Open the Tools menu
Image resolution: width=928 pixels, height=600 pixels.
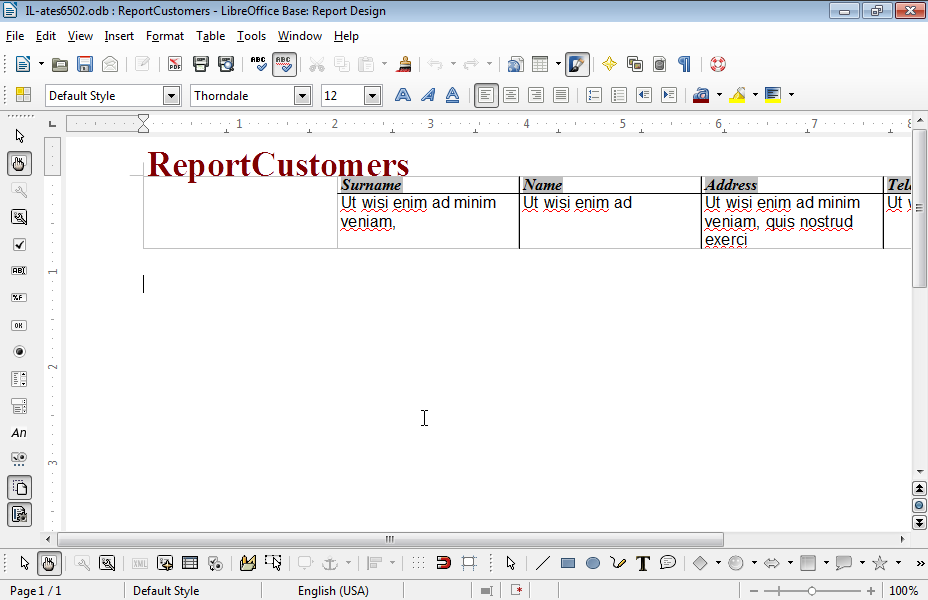coord(251,36)
